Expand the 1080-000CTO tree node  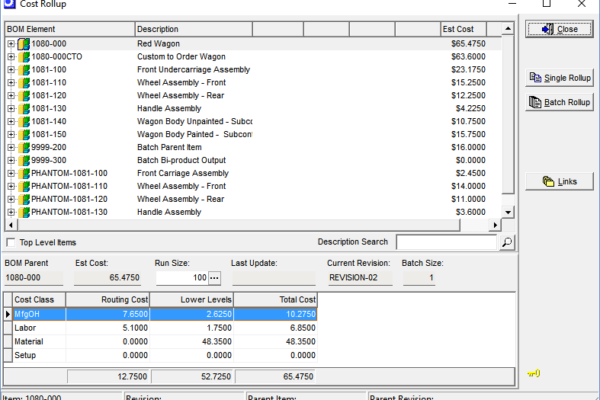(11, 57)
